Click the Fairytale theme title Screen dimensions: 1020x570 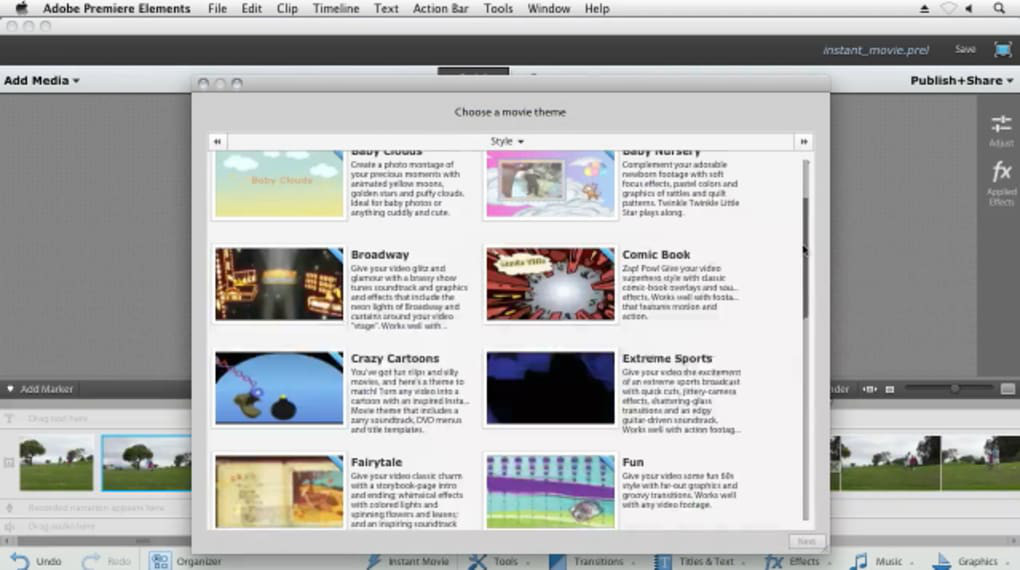(x=376, y=462)
